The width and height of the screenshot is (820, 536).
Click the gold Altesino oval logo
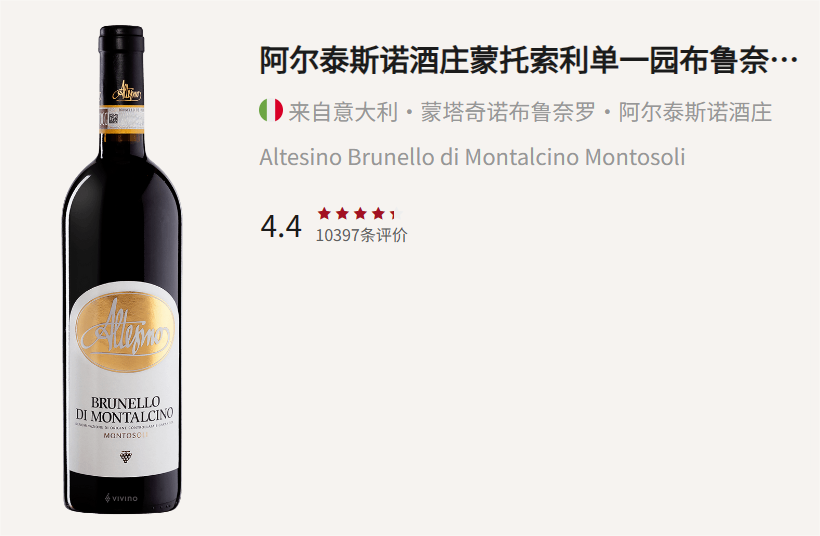[x=124, y=332]
